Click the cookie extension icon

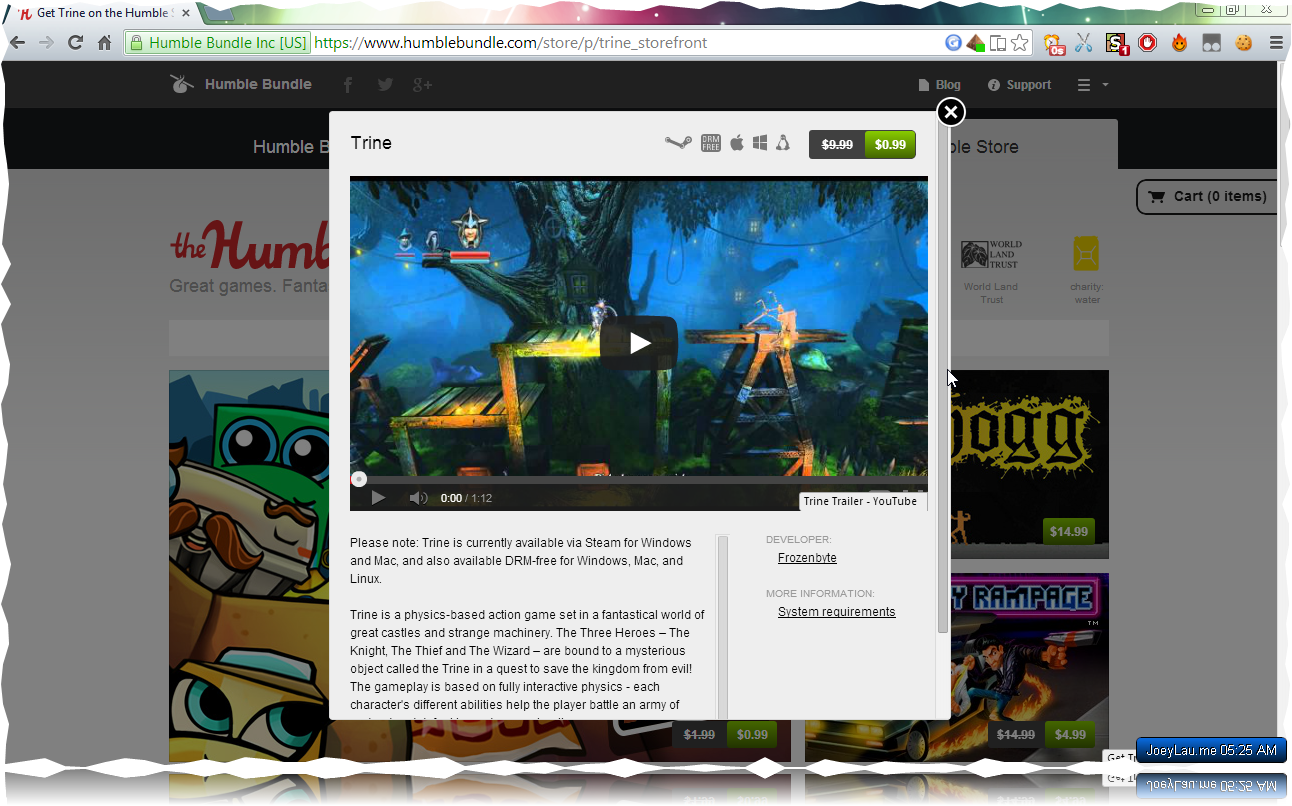1244,43
